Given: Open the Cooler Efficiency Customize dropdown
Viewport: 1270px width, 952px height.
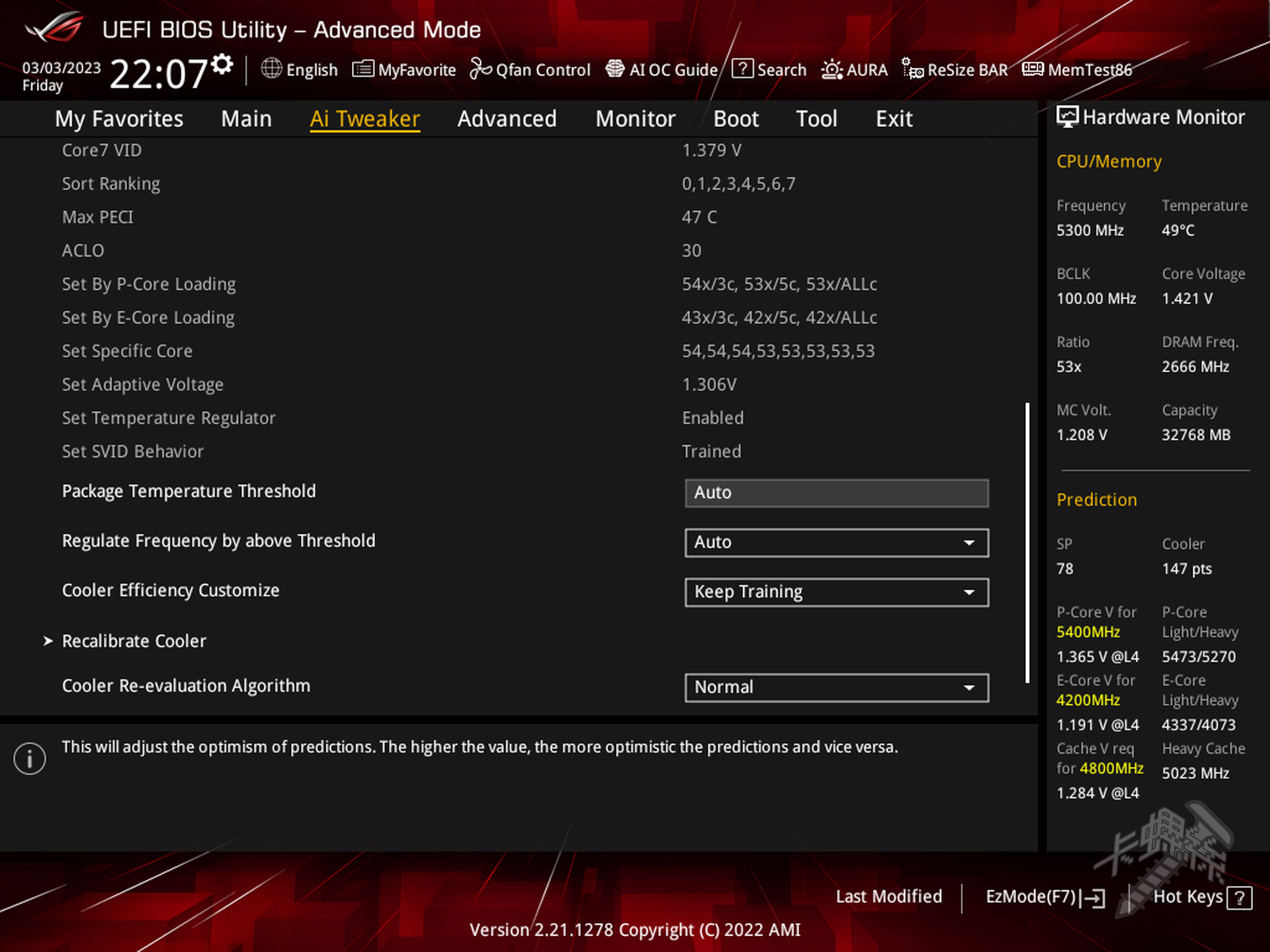Looking at the screenshot, I should pos(836,592).
